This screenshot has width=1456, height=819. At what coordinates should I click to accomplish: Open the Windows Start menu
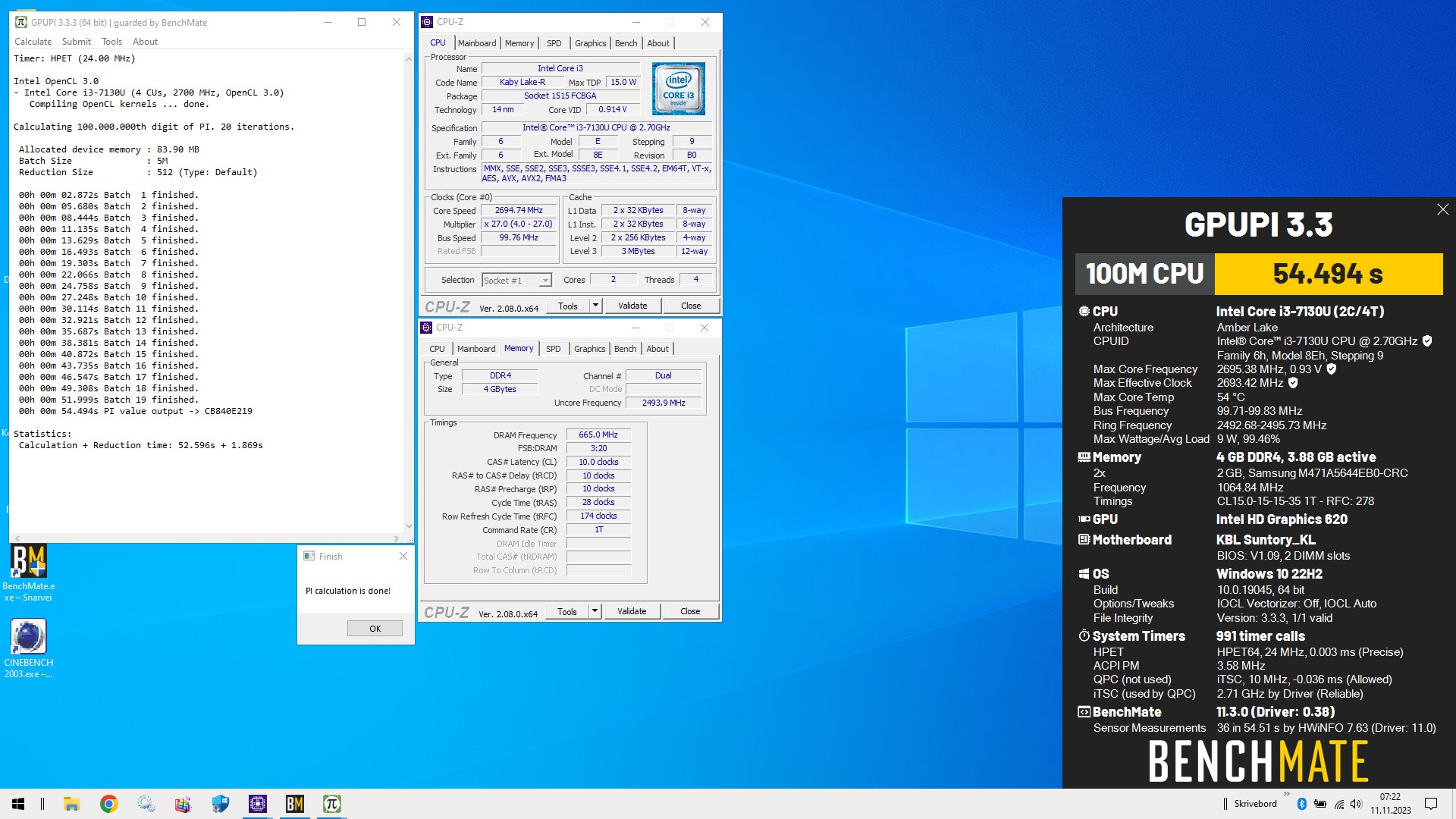pyautogui.click(x=18, y=804)
